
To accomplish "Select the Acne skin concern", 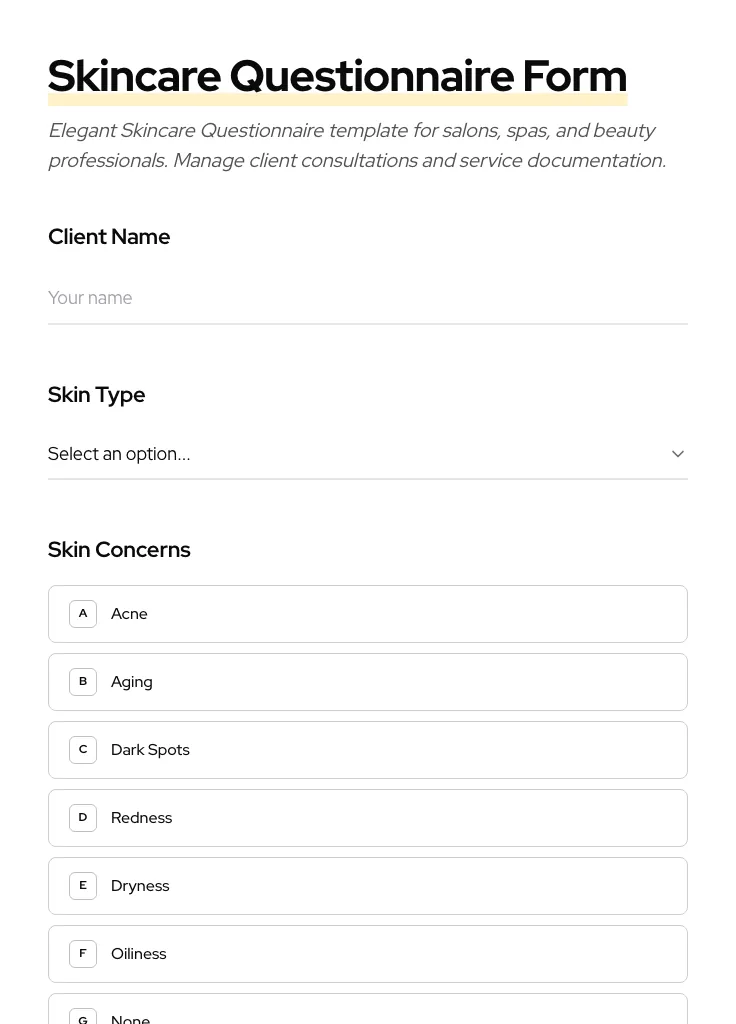I will pos(368,614).
